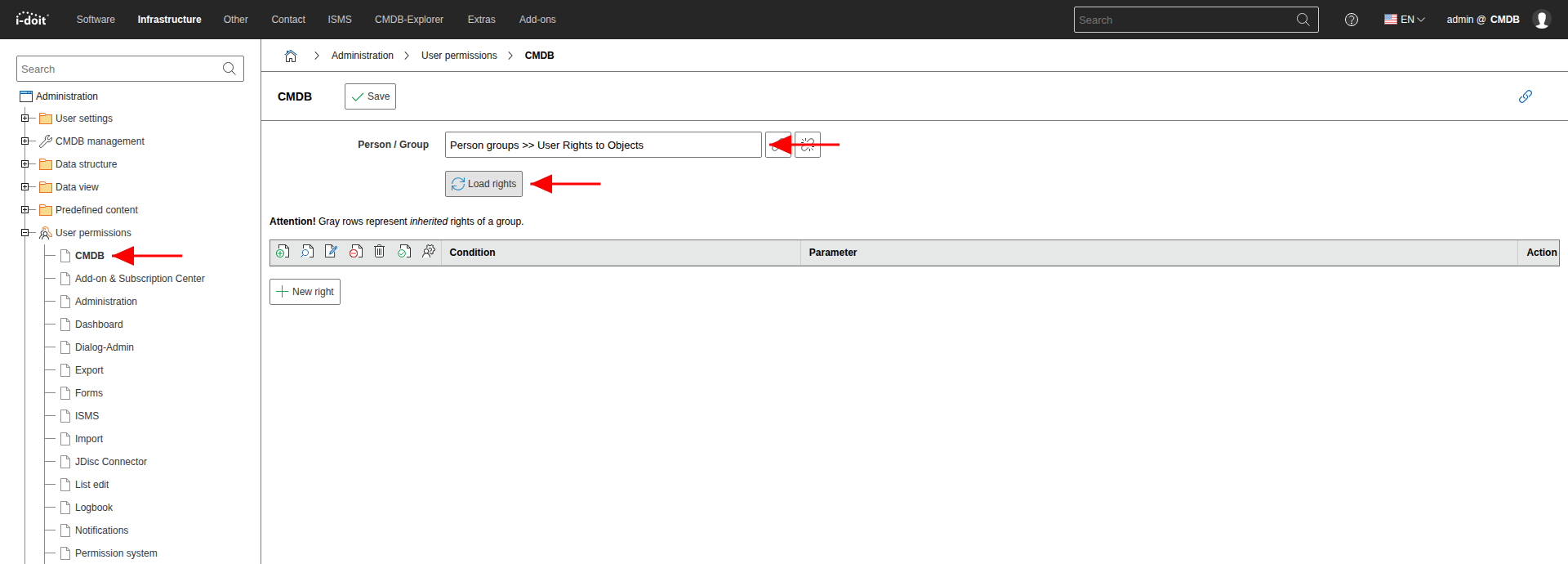Click the i-doit logo
The image size is (1568, 564).
coord(33,19)
